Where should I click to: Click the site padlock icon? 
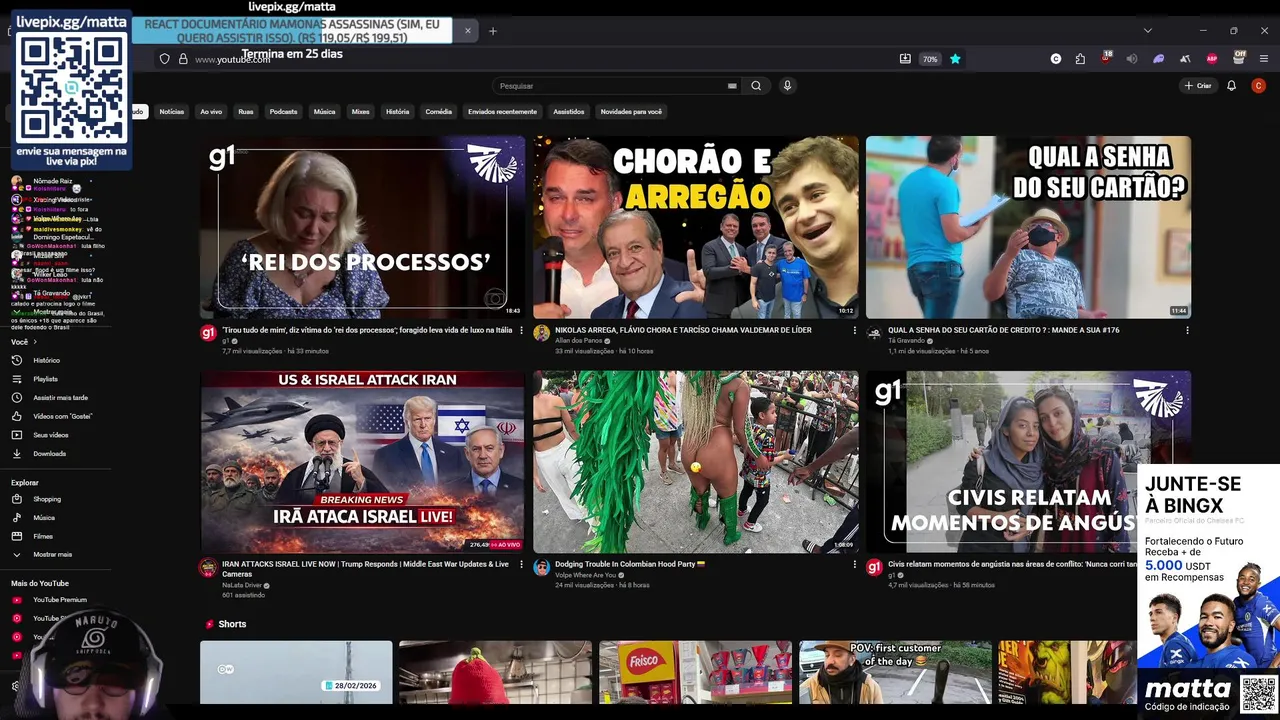click(x=183, y=59)
